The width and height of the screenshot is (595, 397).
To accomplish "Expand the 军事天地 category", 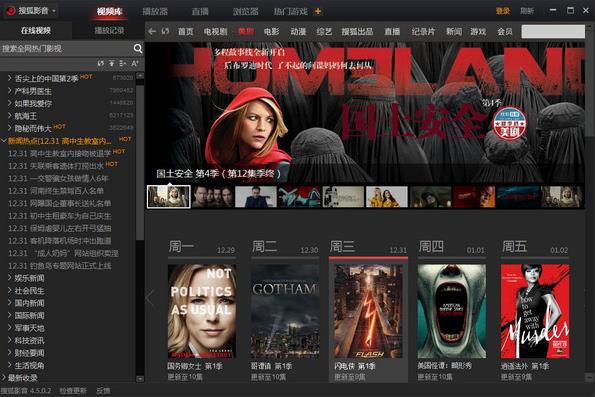I will tap(9, 328).
